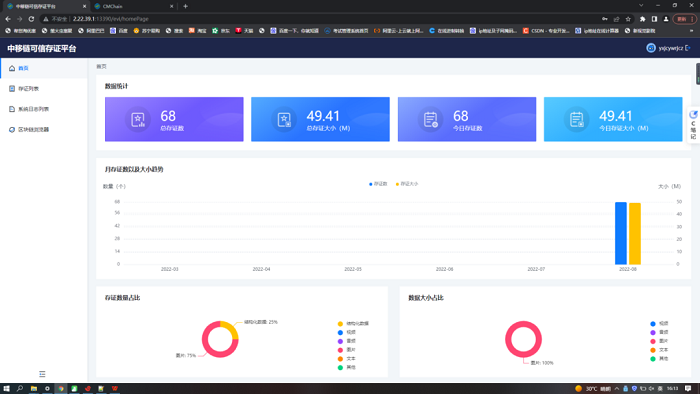Screen dimensions: 700x394
Task: Show hidden system tray icons chevron
Action: point(617,389)
